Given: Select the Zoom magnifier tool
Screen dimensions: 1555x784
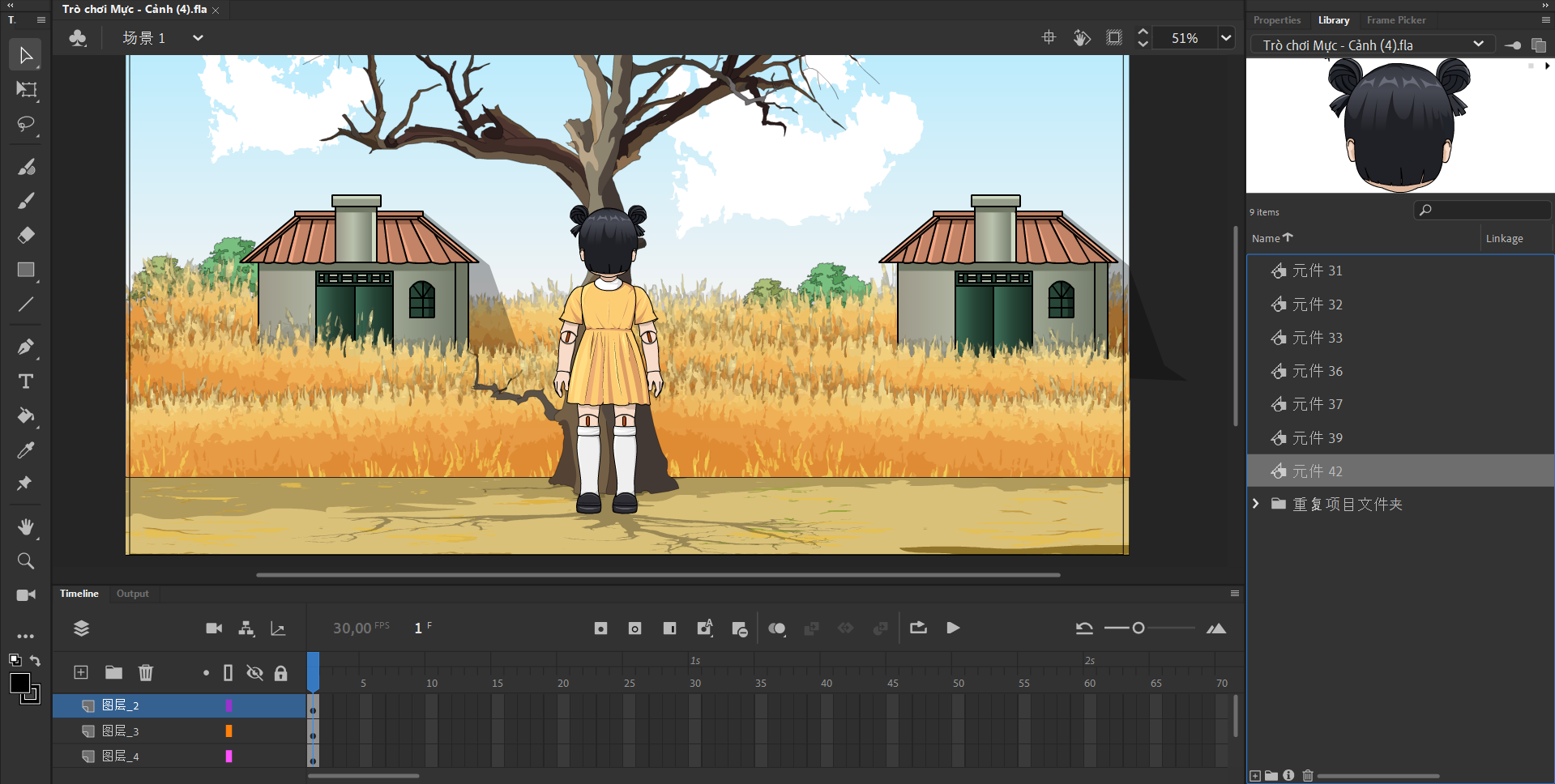Looking at the screenshot, I should pos(26,561).
